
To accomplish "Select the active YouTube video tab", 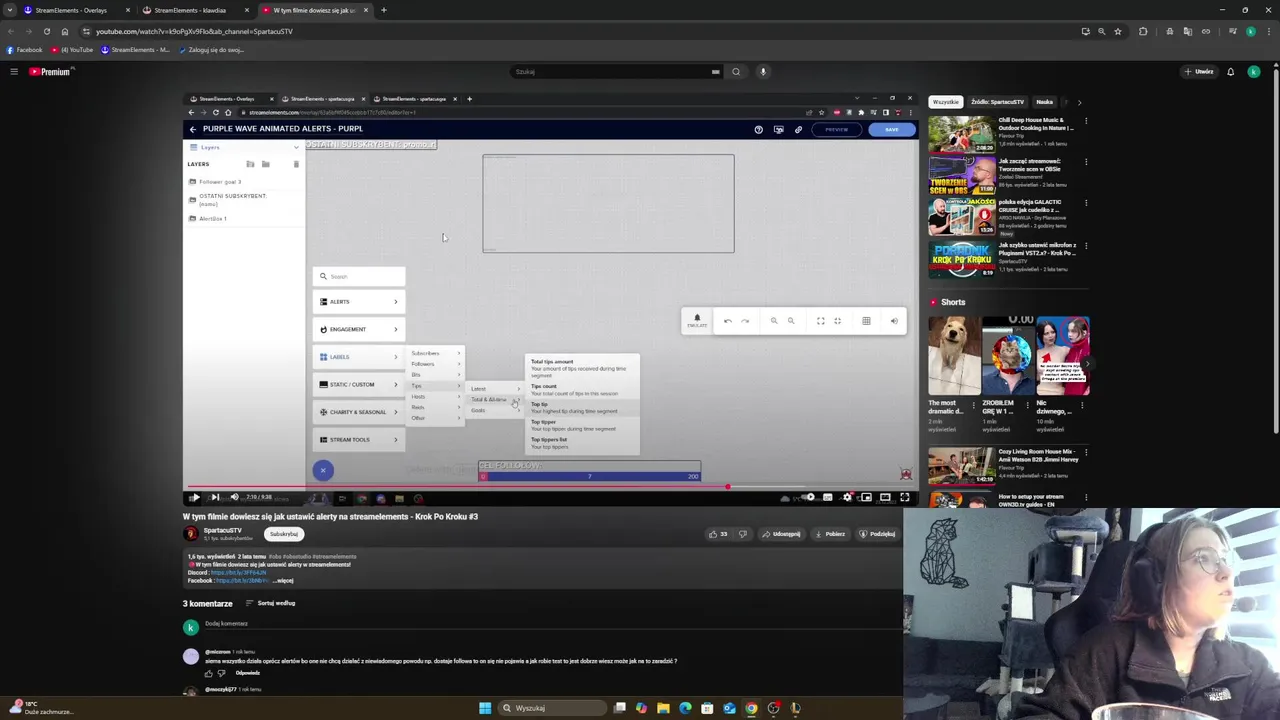I will click(x=314, y=10).
